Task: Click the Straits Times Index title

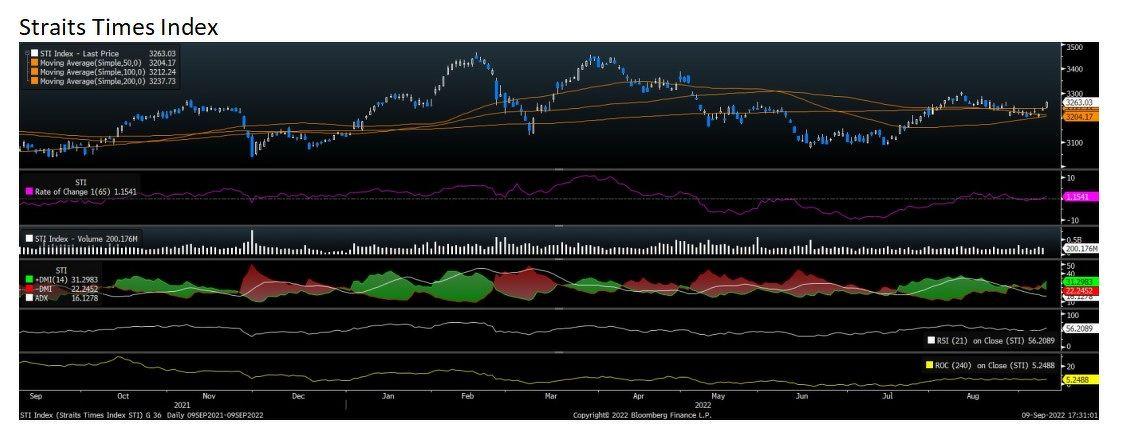Action: point(119,27)
